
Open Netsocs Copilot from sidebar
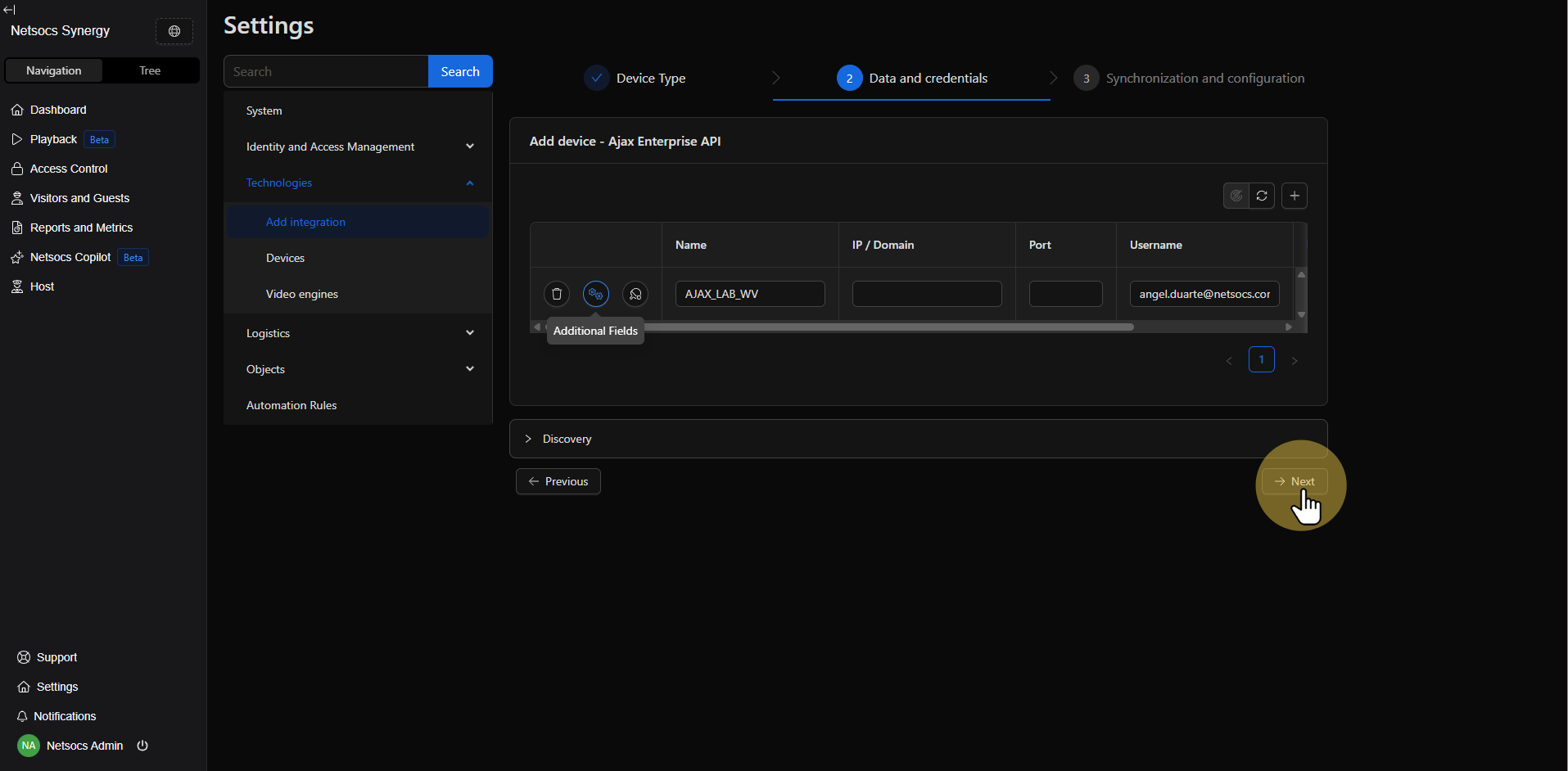coord(70,257)
